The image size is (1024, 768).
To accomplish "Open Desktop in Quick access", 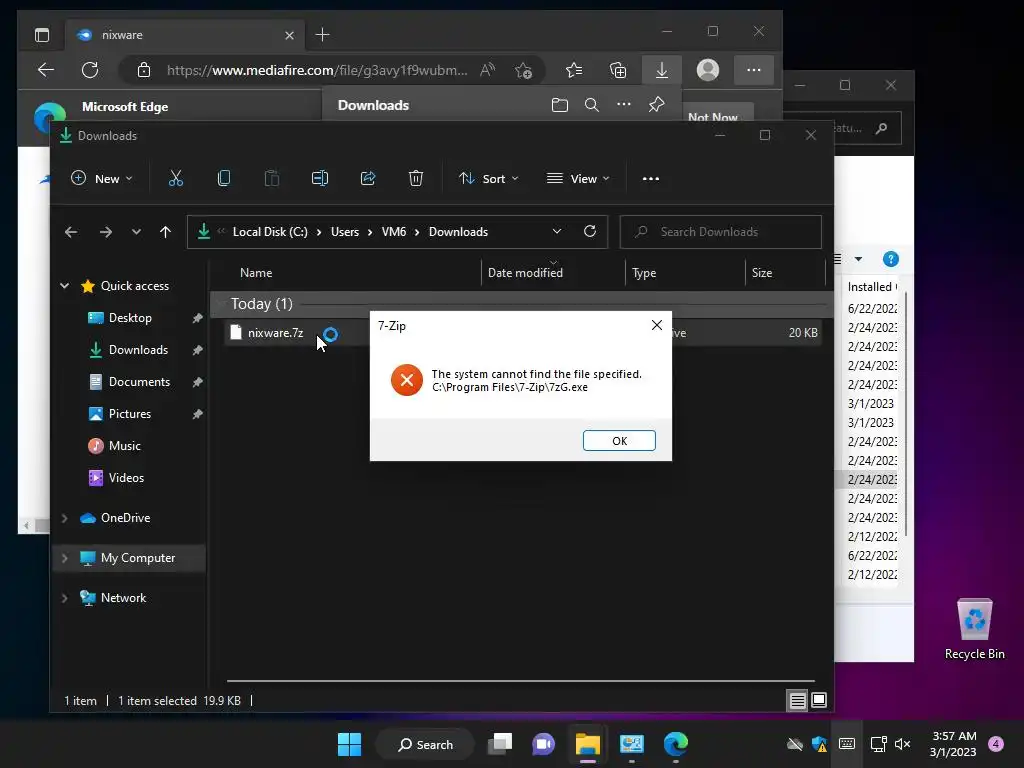I will coord(130,318).
